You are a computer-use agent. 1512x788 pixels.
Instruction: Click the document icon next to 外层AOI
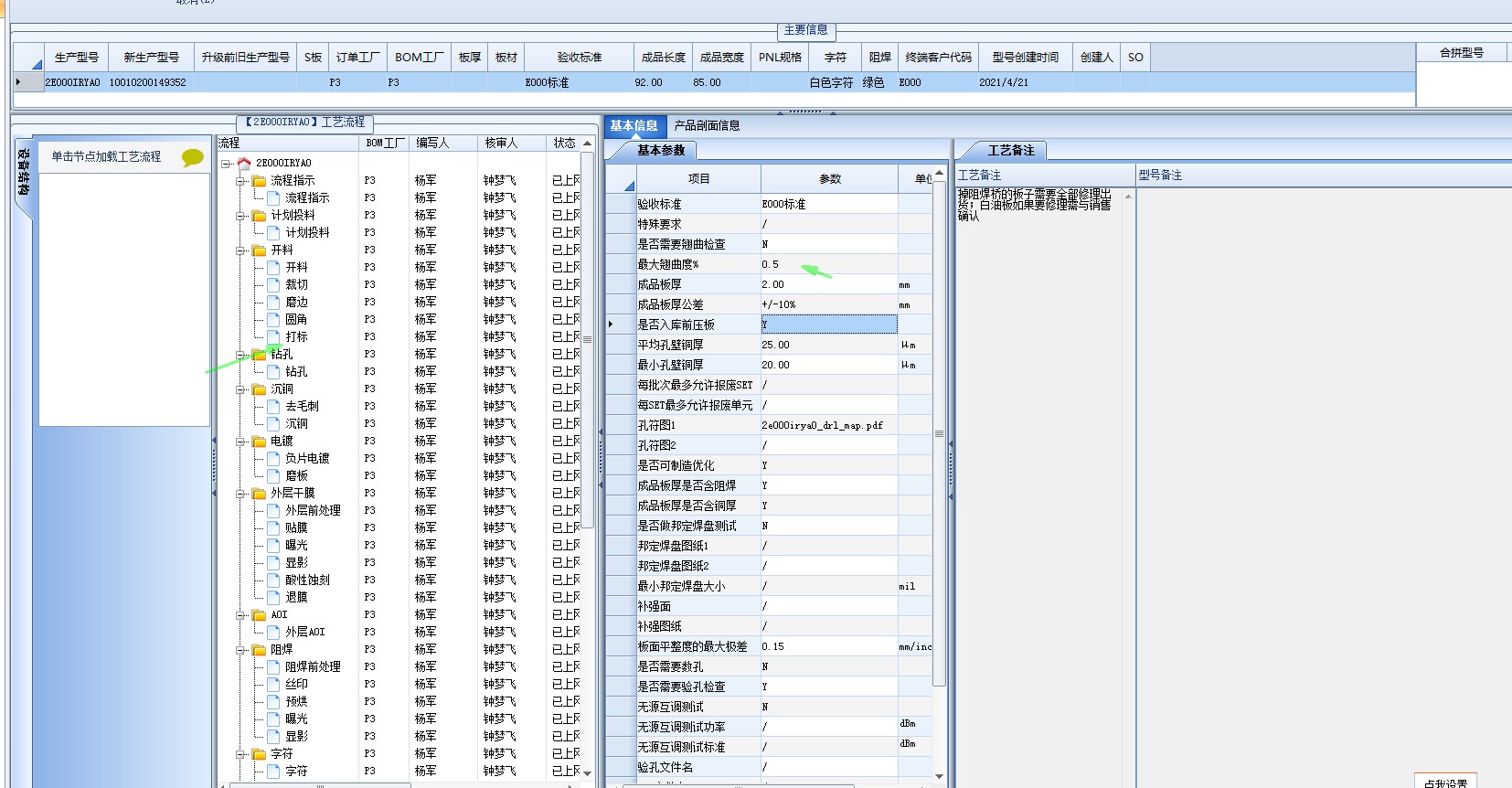click(x=273, y=632)
